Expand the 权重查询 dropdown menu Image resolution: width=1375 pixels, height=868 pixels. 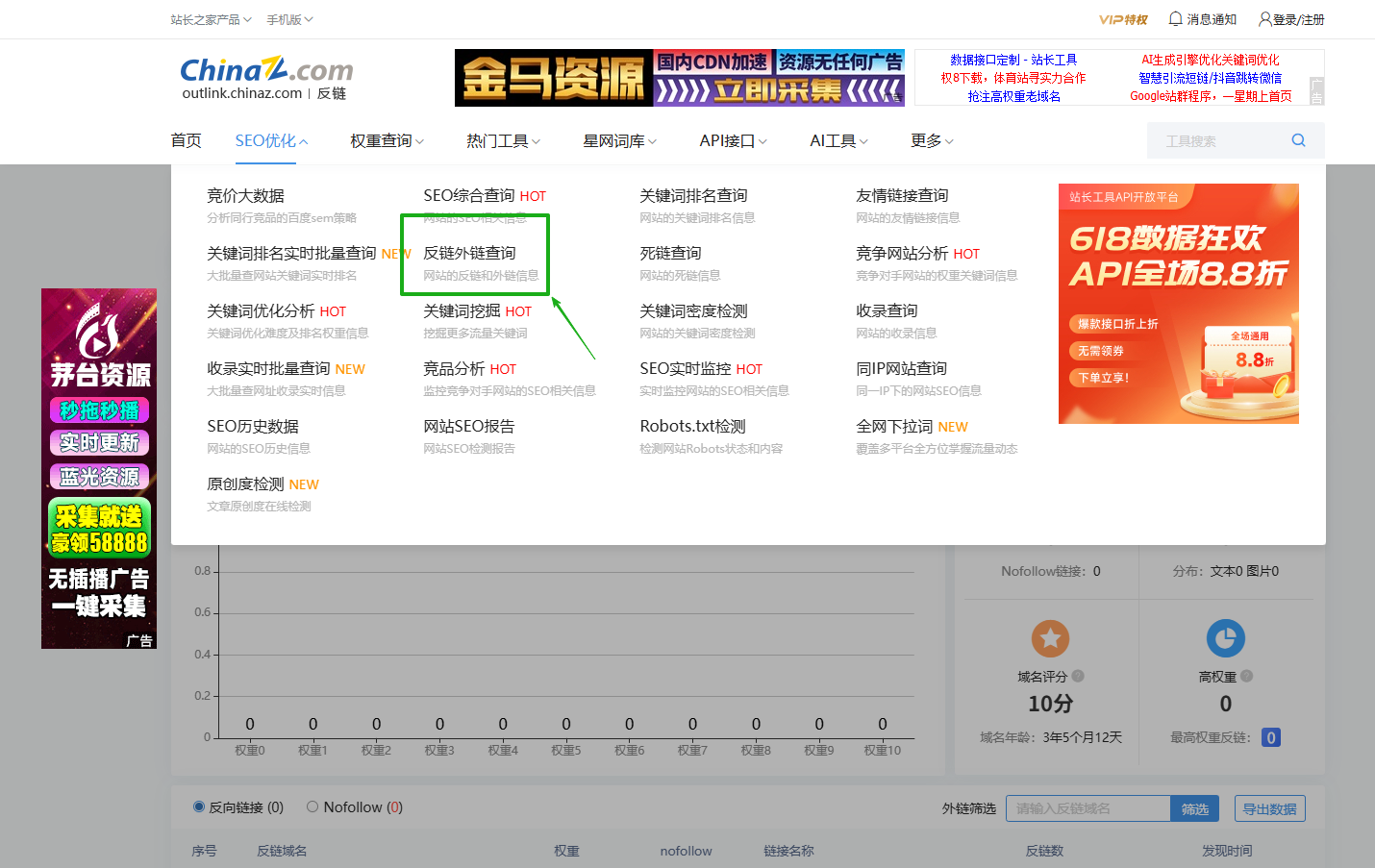point(386,140)
